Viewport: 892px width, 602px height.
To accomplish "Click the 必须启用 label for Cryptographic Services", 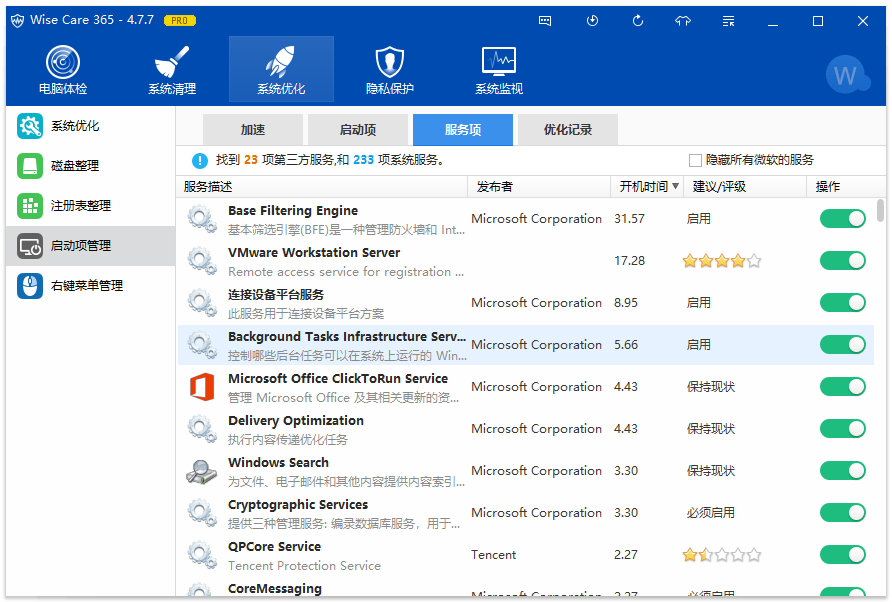I will pos(711,513).
